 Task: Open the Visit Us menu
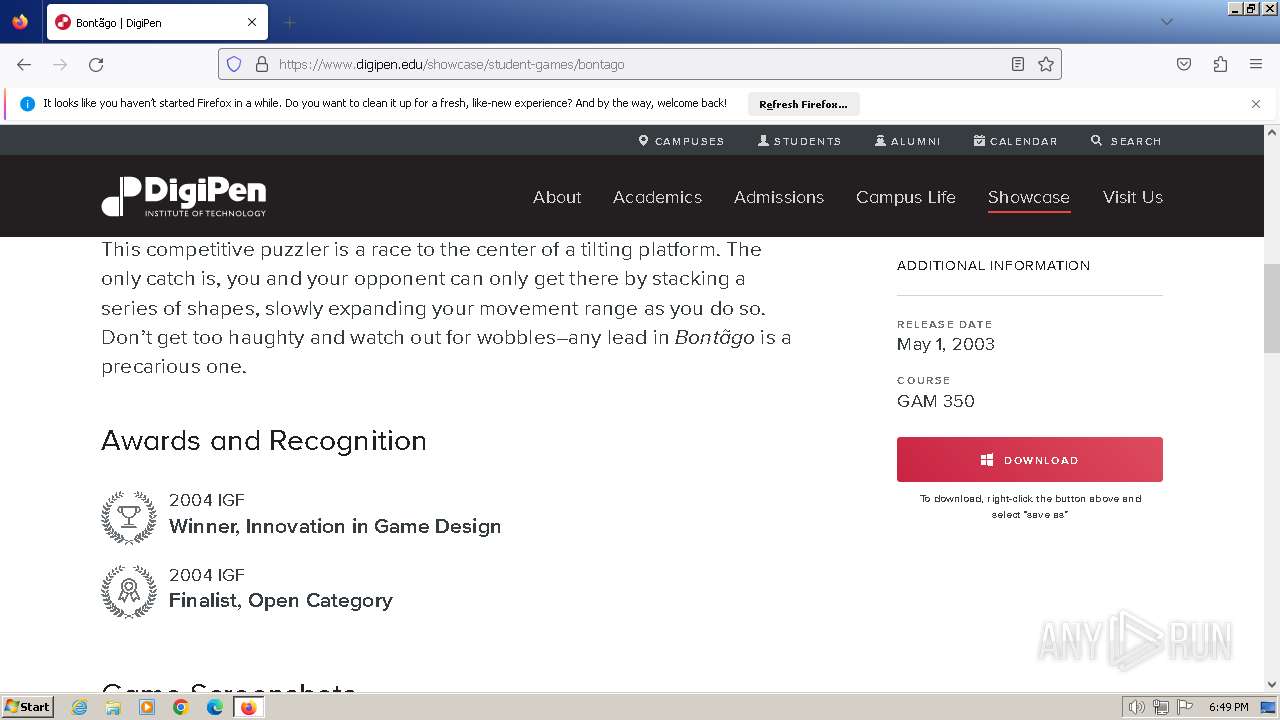[x=1133, y=197]
